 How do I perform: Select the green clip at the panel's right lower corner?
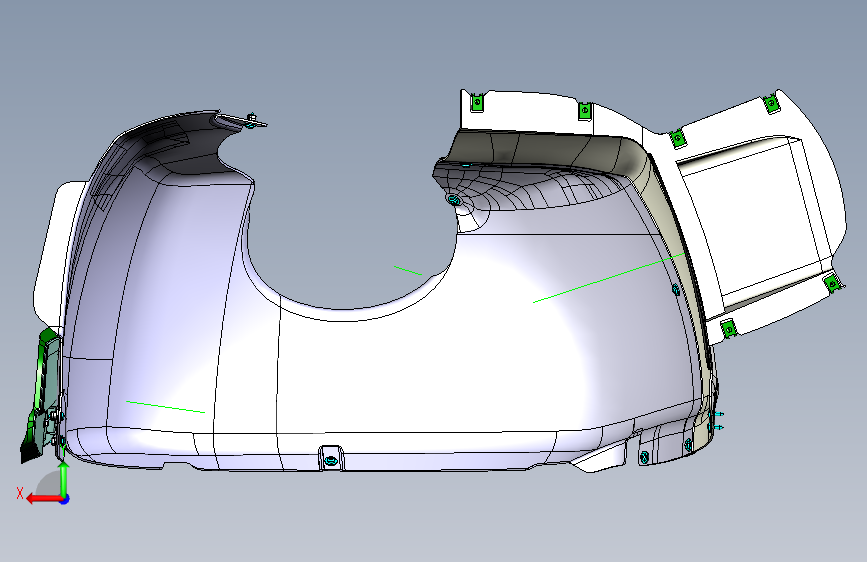(x=832, y=284)
